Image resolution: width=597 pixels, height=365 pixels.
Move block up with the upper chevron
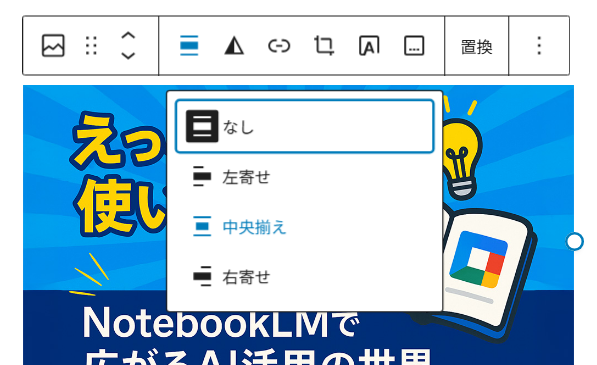128,36
